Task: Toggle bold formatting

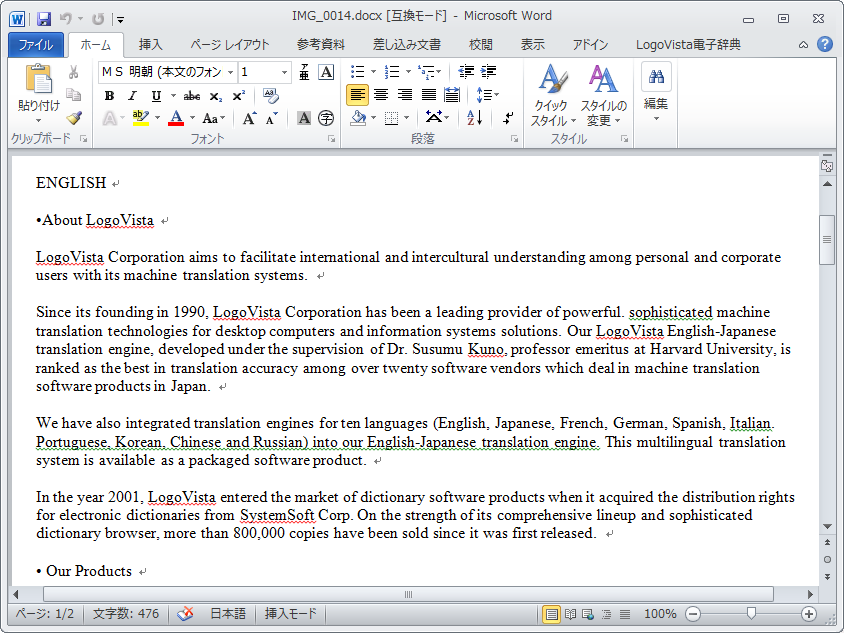Action: coord(109,96)
